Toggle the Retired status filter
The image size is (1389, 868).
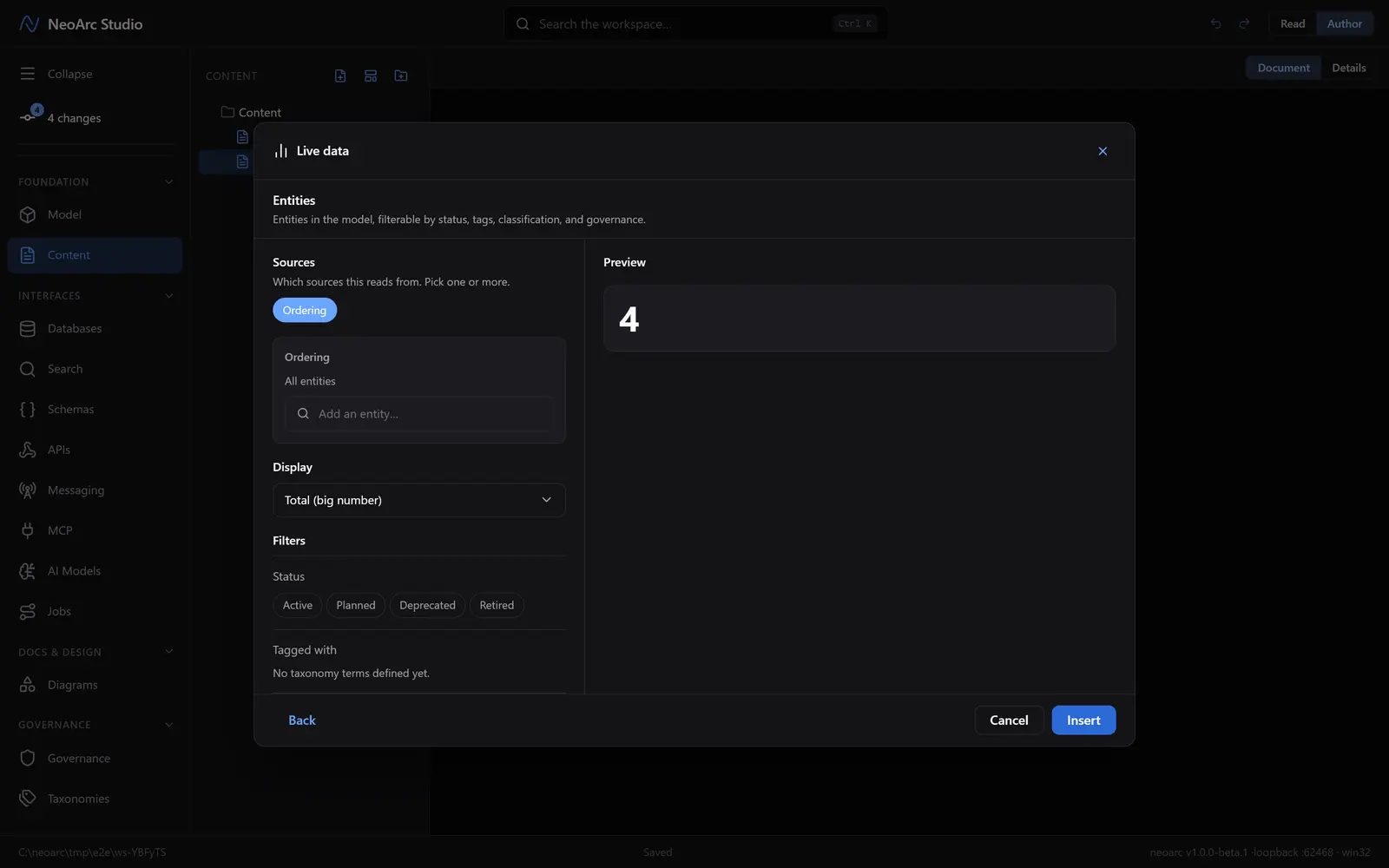point(497,605)
